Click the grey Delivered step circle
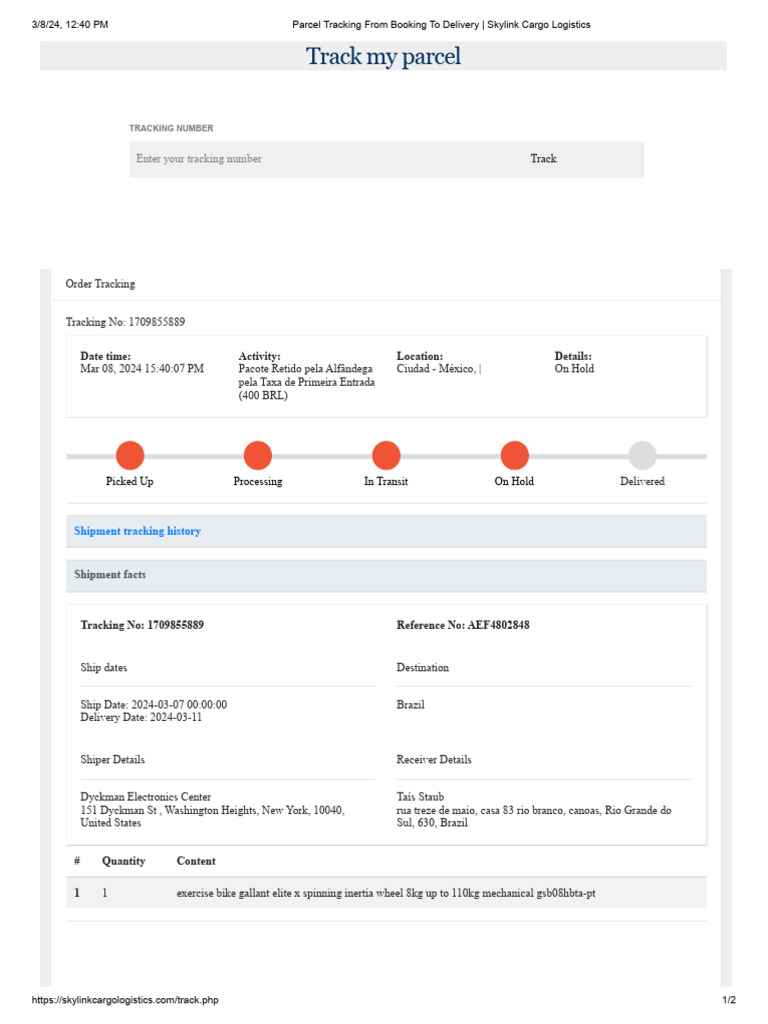Image resolution: width=768 pixels, height=1024 pixels. coord(642,456)
